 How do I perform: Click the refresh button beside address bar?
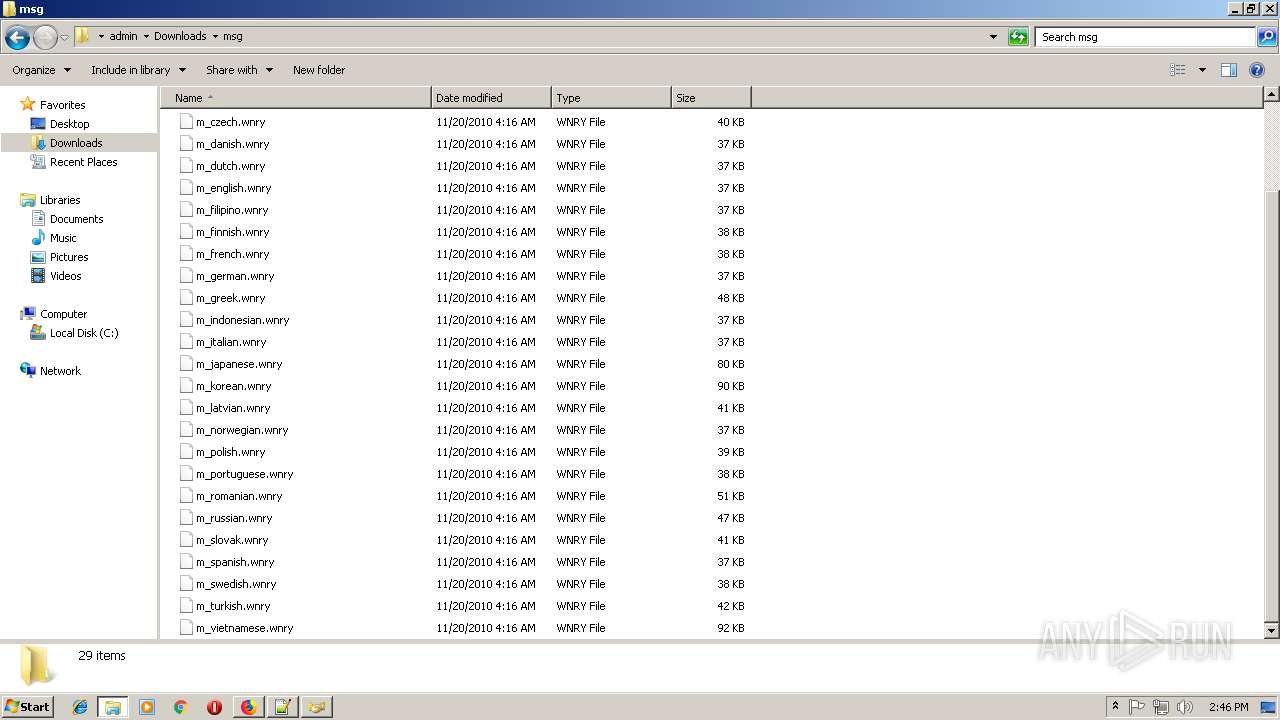tap(1018, 37)
